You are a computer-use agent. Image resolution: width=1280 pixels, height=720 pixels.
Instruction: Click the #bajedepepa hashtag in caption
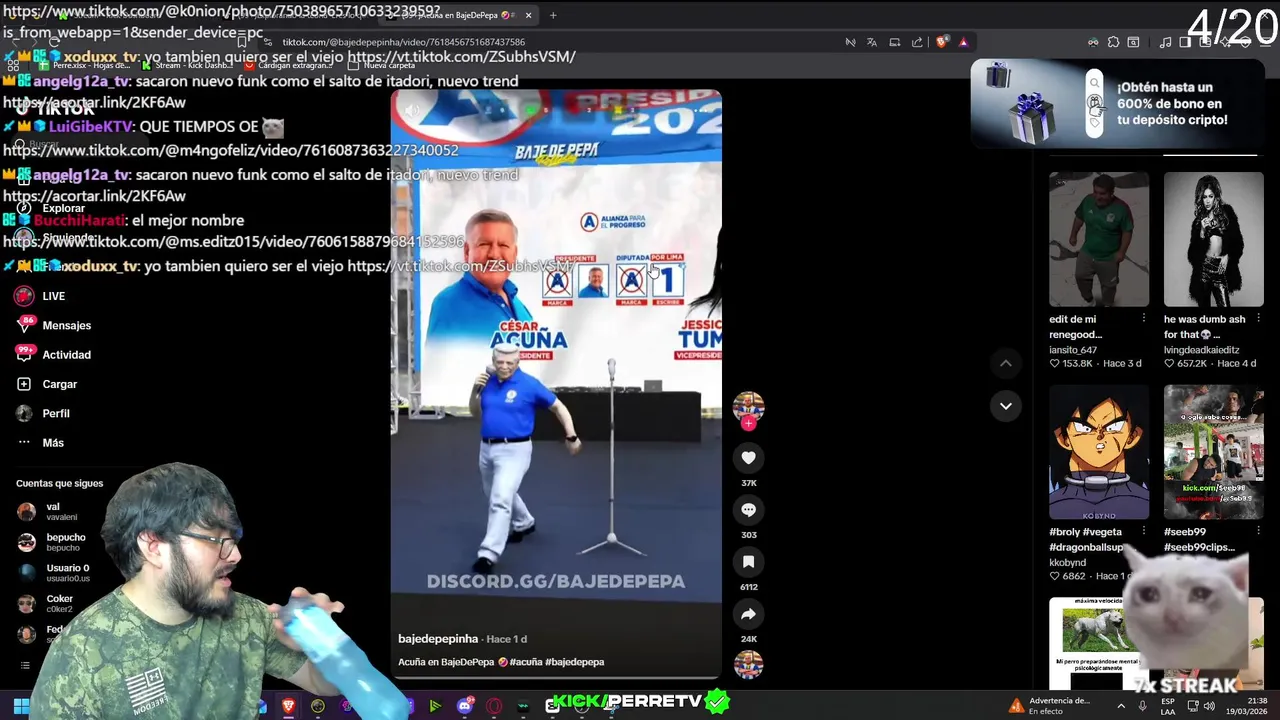[x=575, y=662]
